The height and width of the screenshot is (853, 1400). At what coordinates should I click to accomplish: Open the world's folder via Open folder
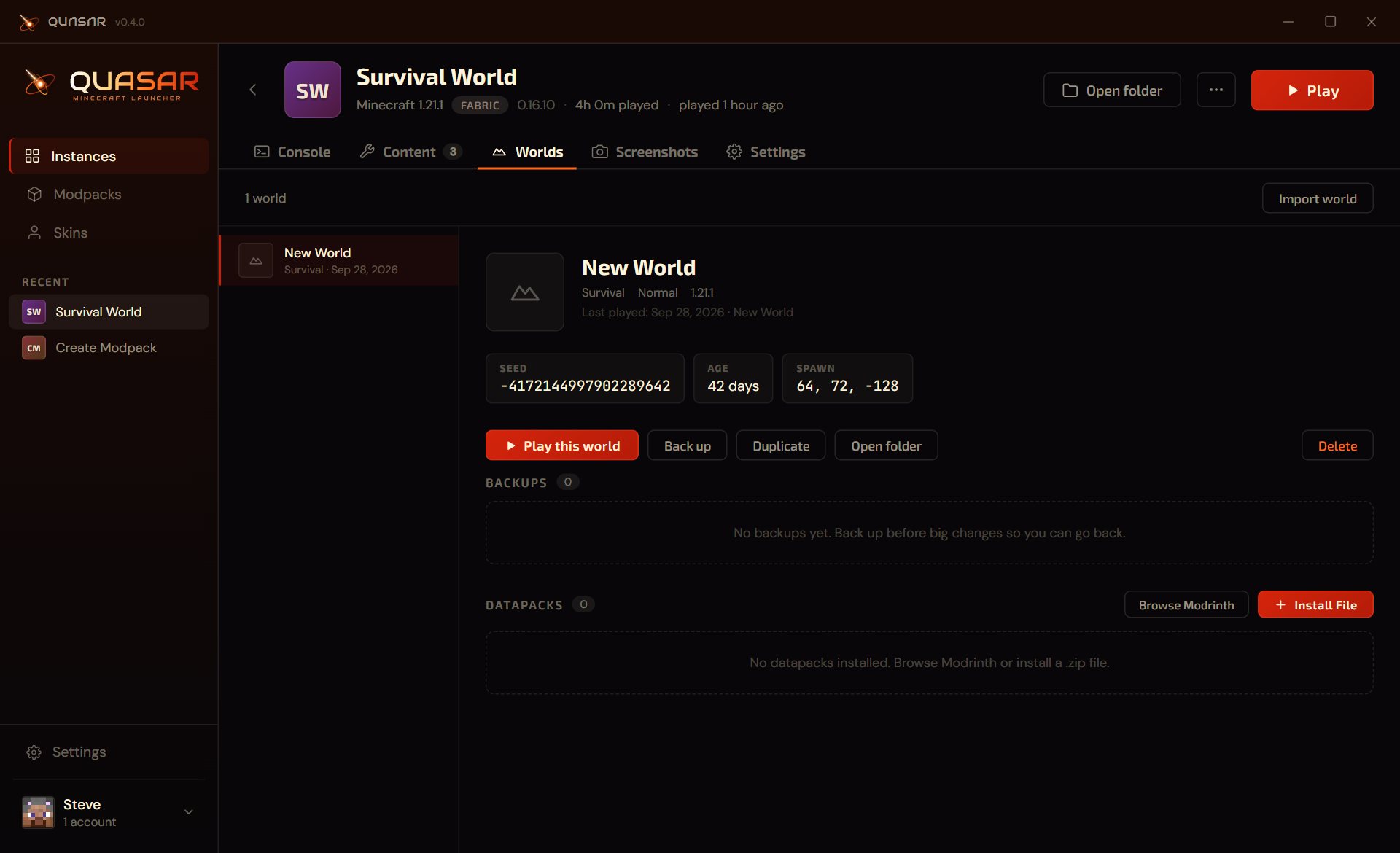[886, 445]
